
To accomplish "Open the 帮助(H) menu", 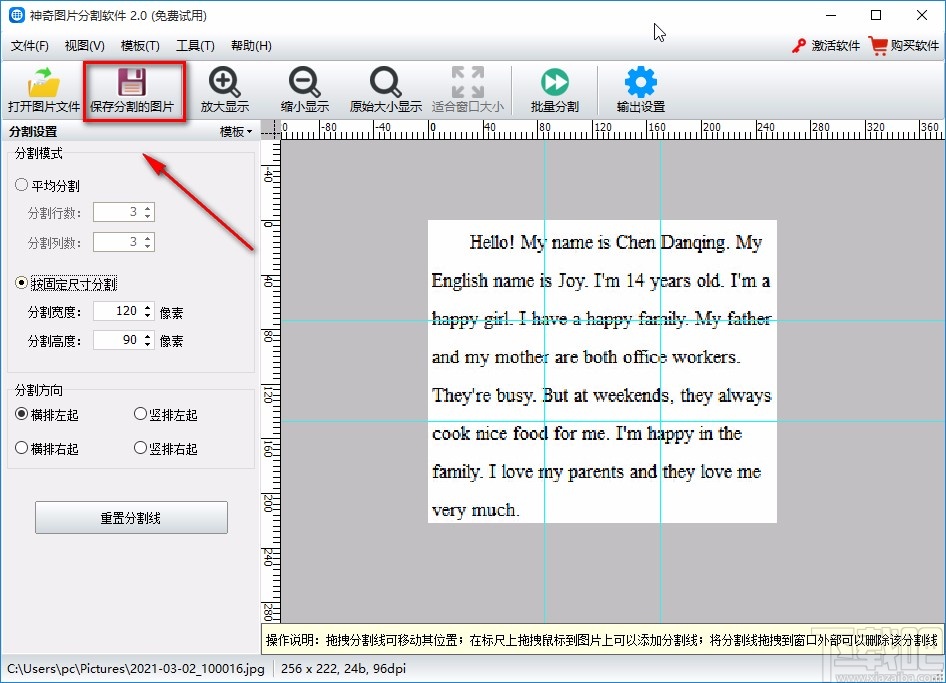I will pyautogui.click(x=251, y=46).
